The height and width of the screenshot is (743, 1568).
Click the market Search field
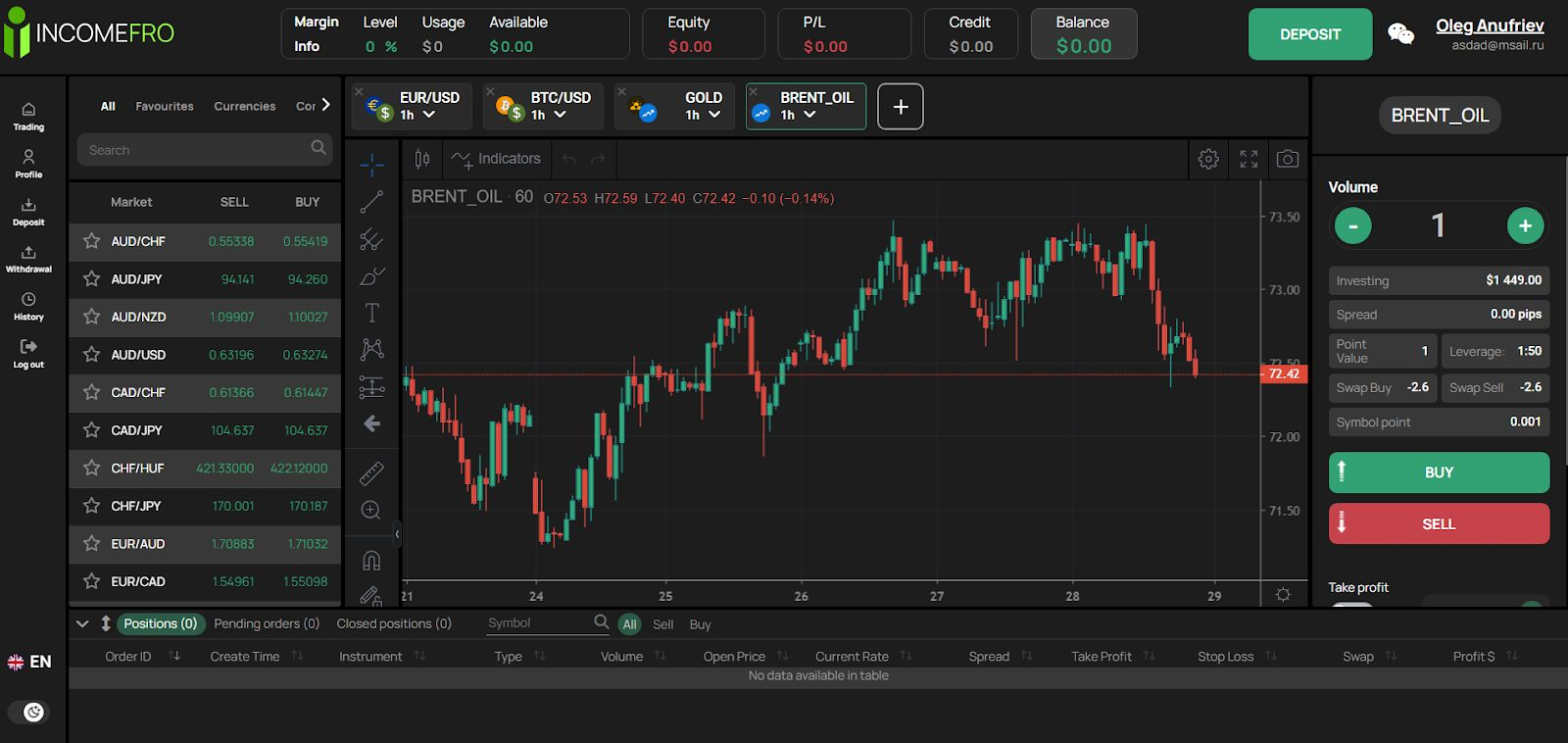pos(204,150)
